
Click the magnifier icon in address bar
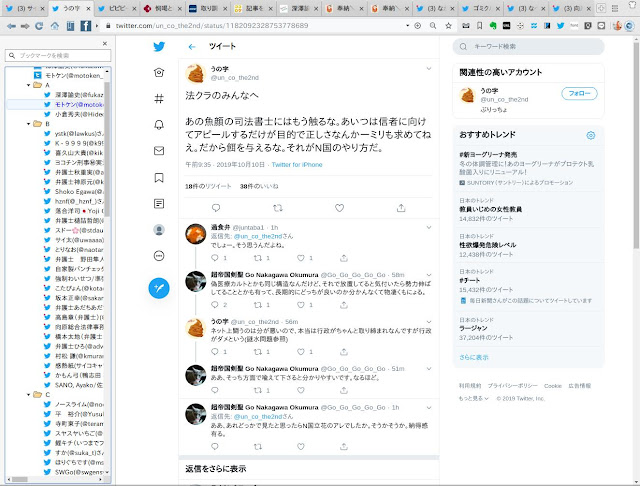point(433,26)
